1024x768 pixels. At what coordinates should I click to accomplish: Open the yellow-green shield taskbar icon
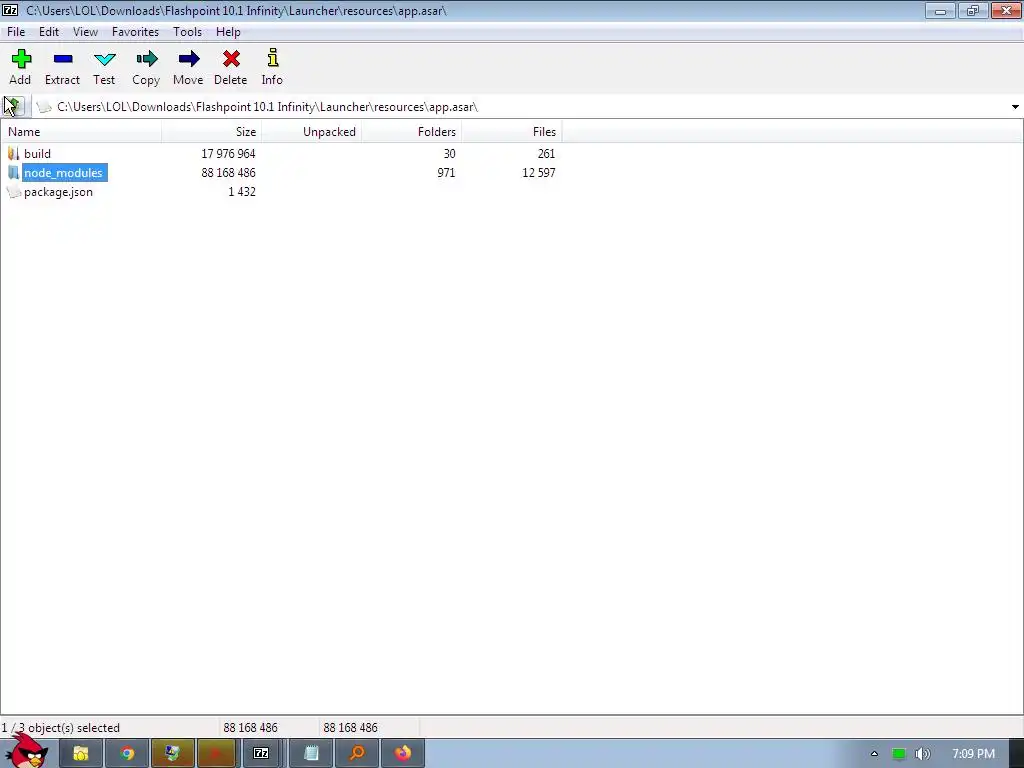172,754
